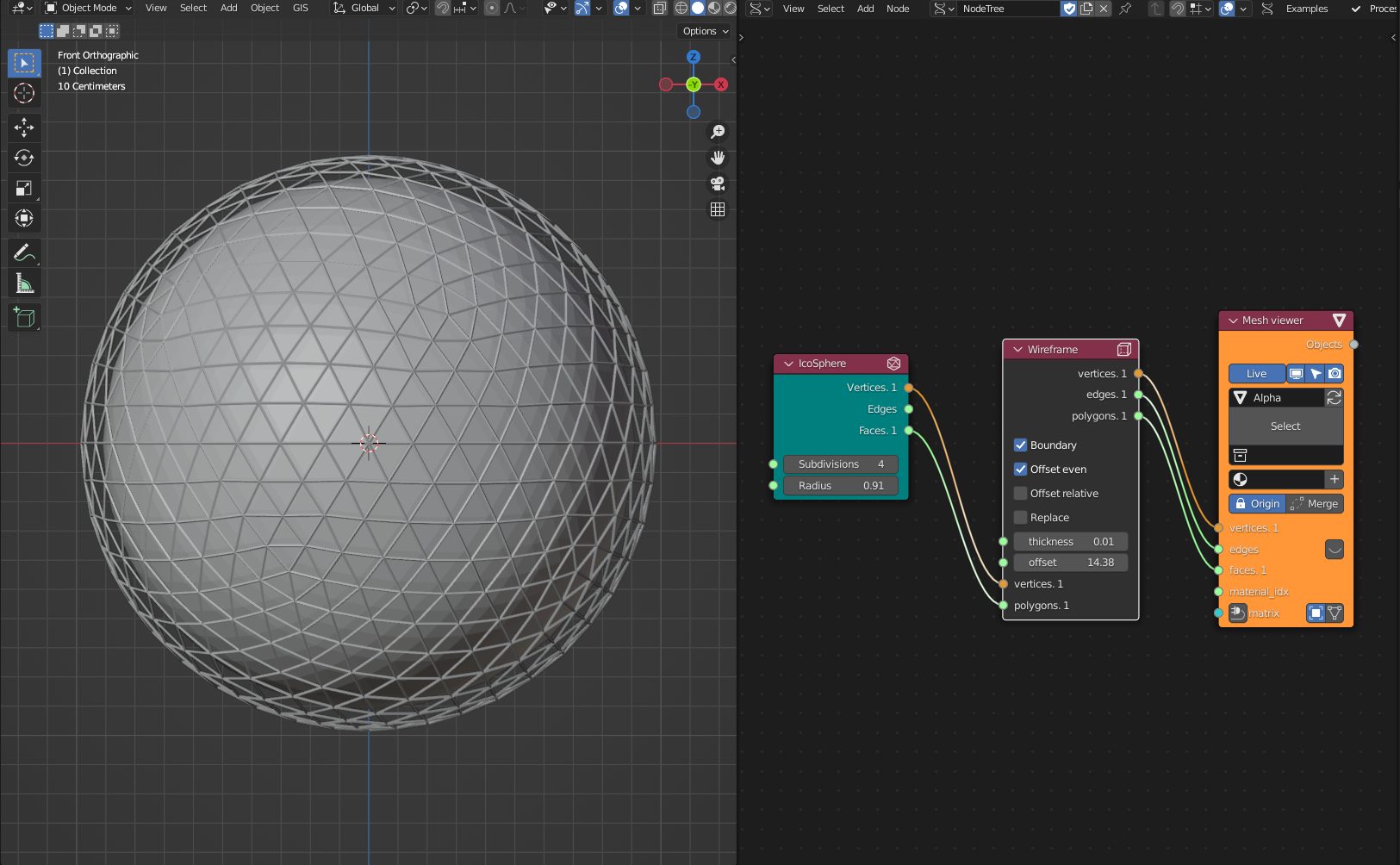Pin the NodeTree with pin icon
Screen dimensions: 1400x865
pos(1125,9)
